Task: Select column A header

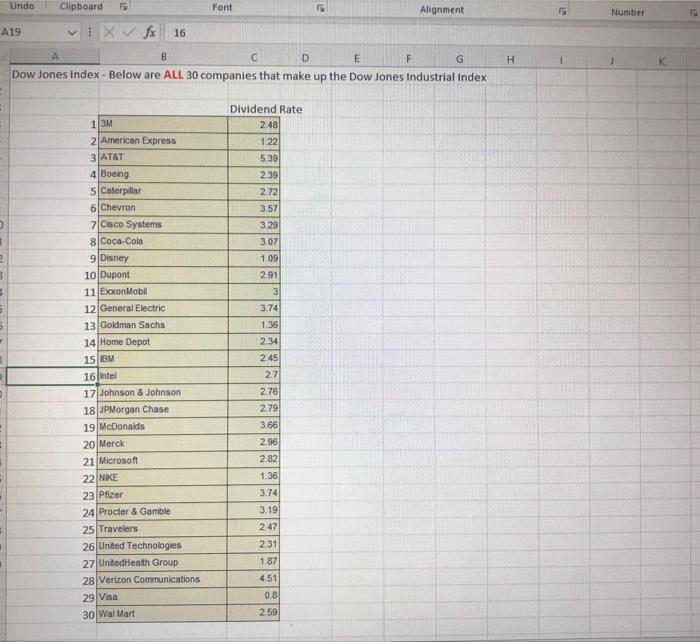Action: tap(54, 56)
